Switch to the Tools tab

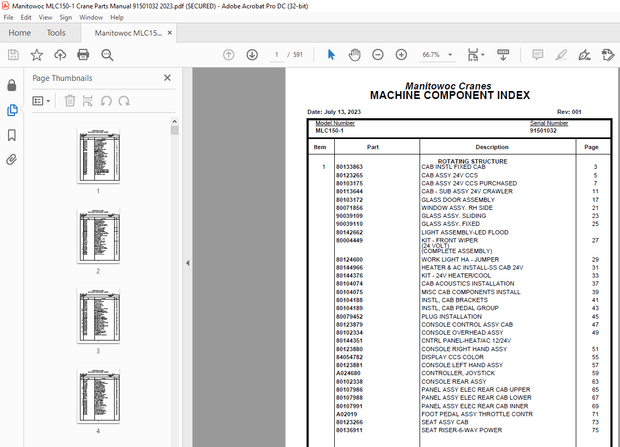click(x=56, y=33)
